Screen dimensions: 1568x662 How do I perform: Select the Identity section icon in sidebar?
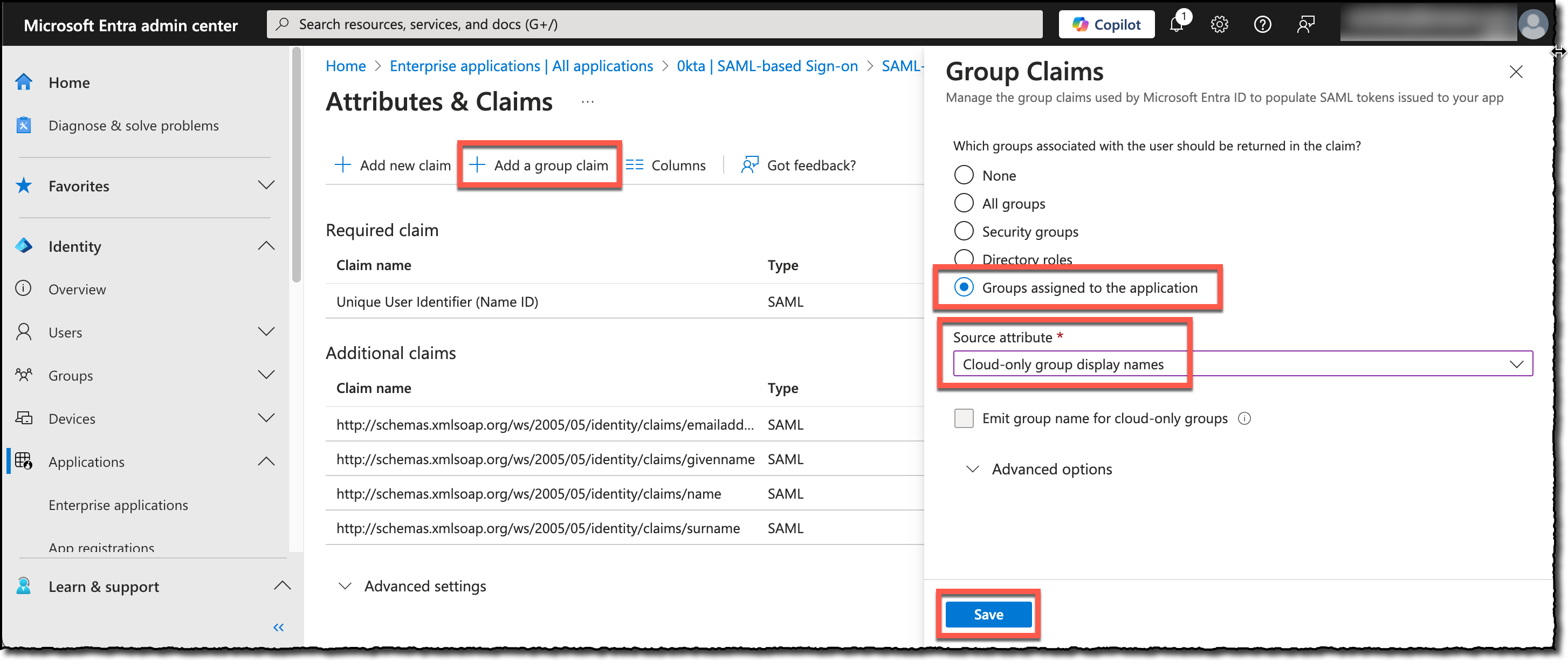pos(24,245)
